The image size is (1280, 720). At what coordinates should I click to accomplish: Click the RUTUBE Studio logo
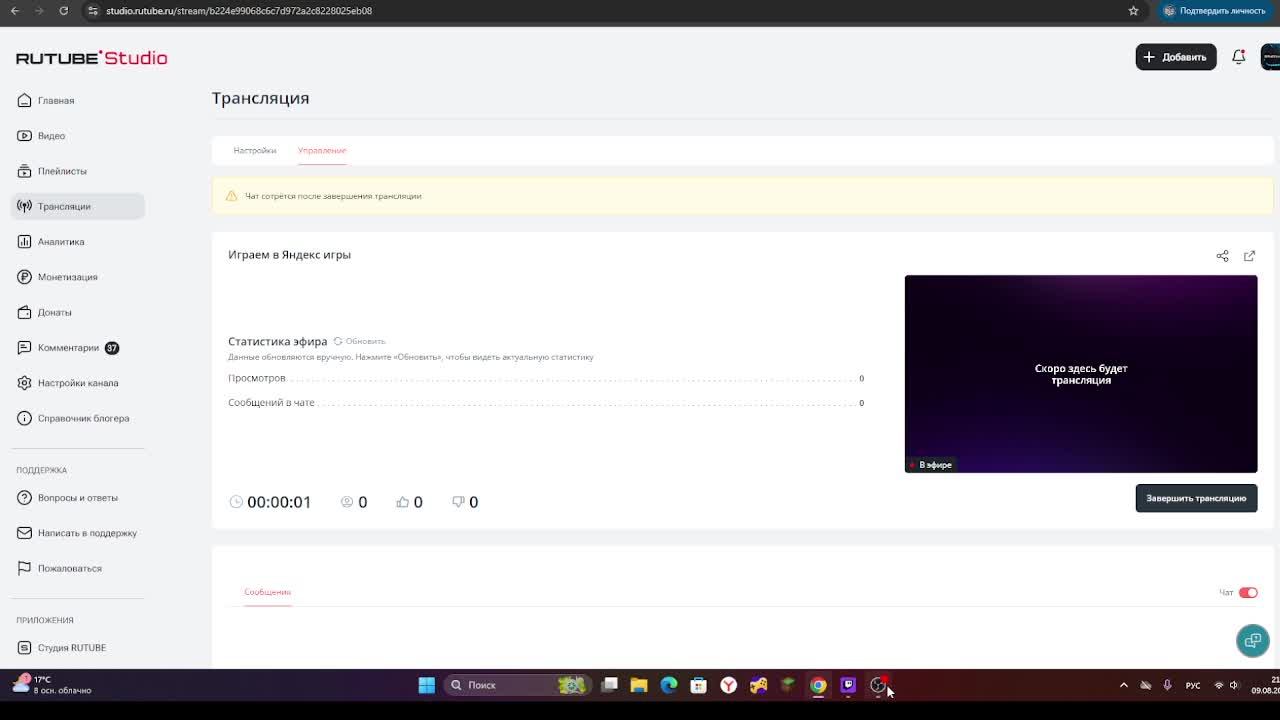(x=91, y=58)
